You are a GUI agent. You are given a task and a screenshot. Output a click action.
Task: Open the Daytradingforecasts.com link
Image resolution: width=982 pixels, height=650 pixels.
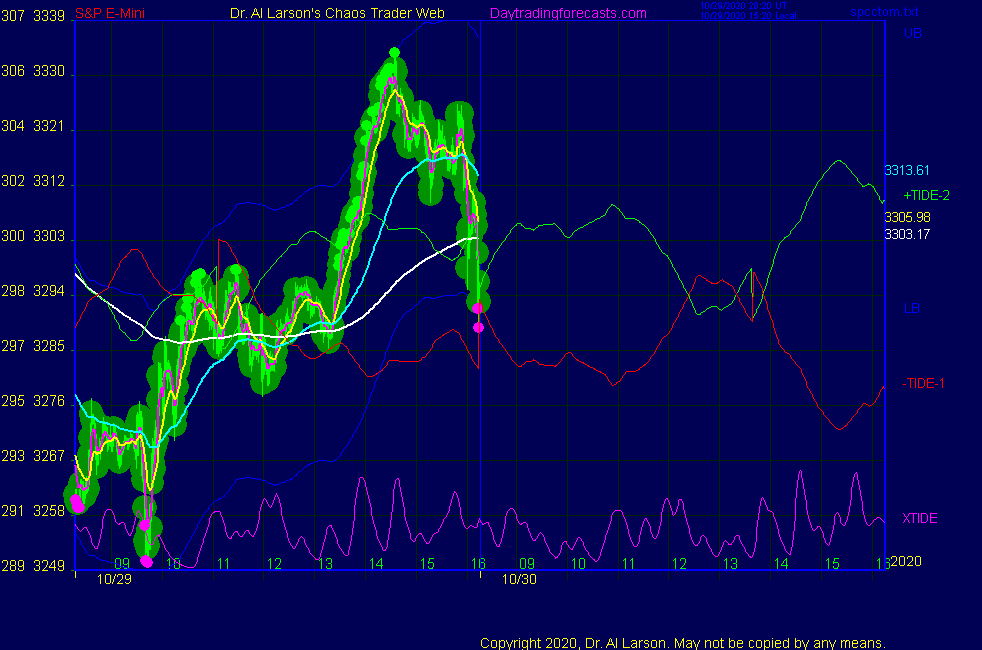[567, 13]
